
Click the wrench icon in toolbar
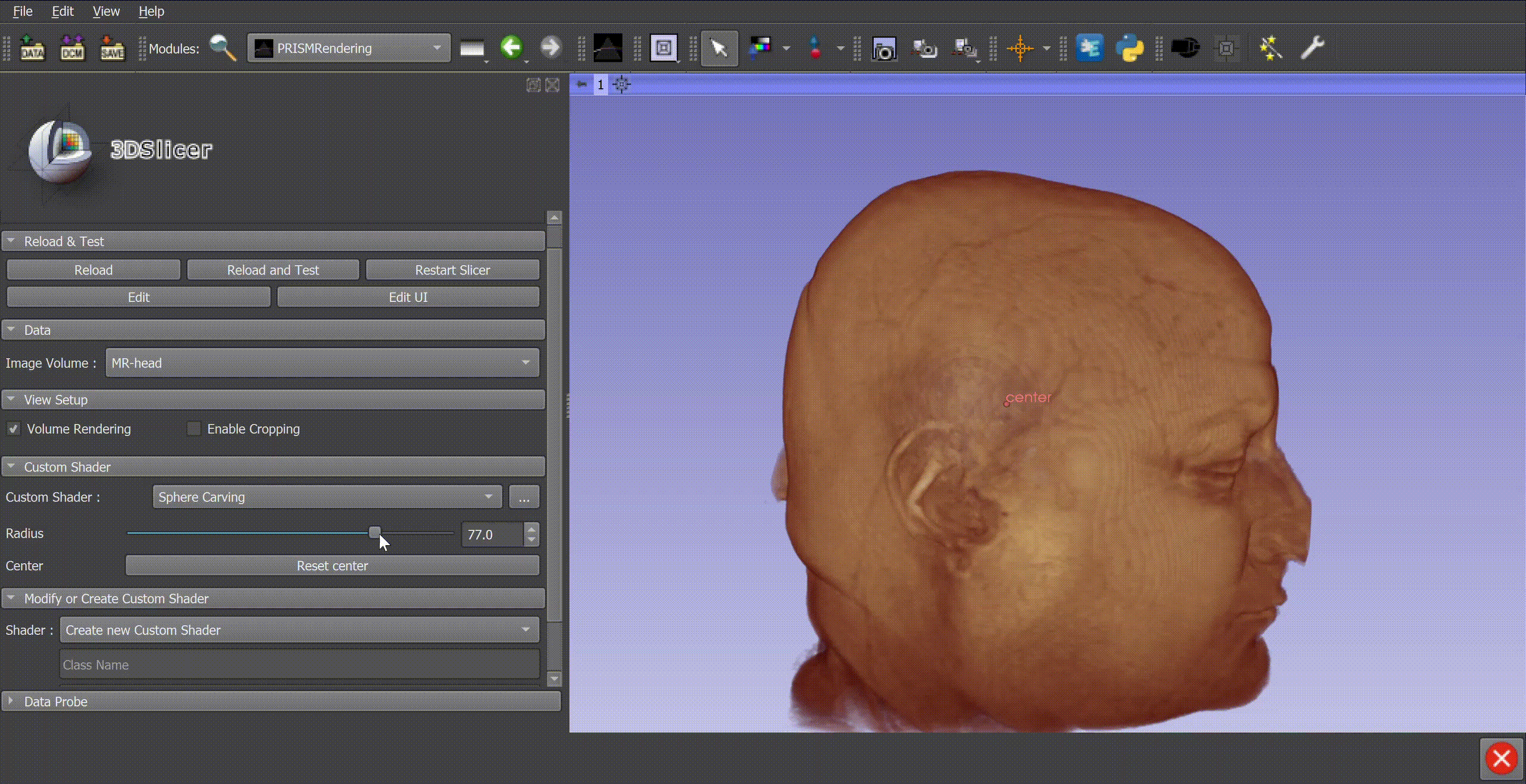click(1312, 48)
